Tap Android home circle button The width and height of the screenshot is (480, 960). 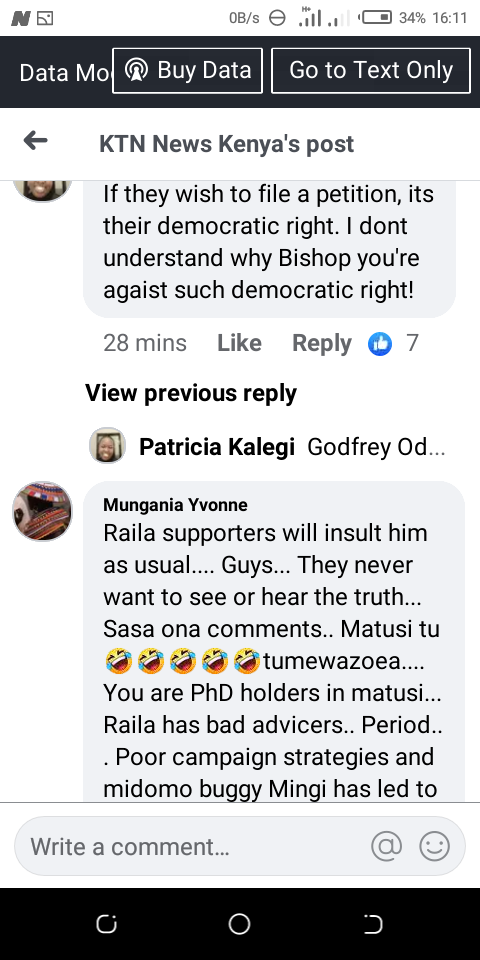tap(239, 924)
